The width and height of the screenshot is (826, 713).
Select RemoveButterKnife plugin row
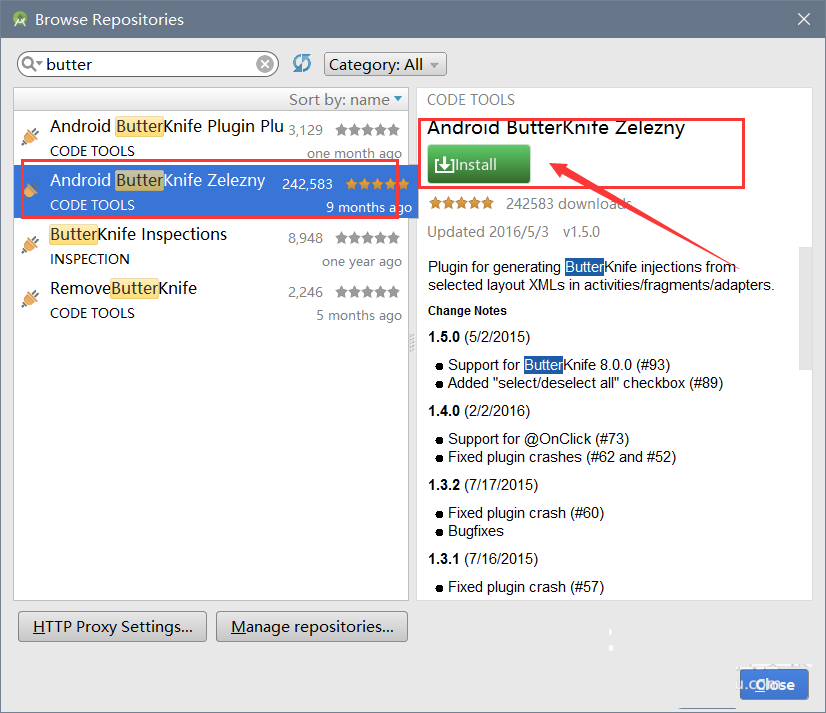211,300
